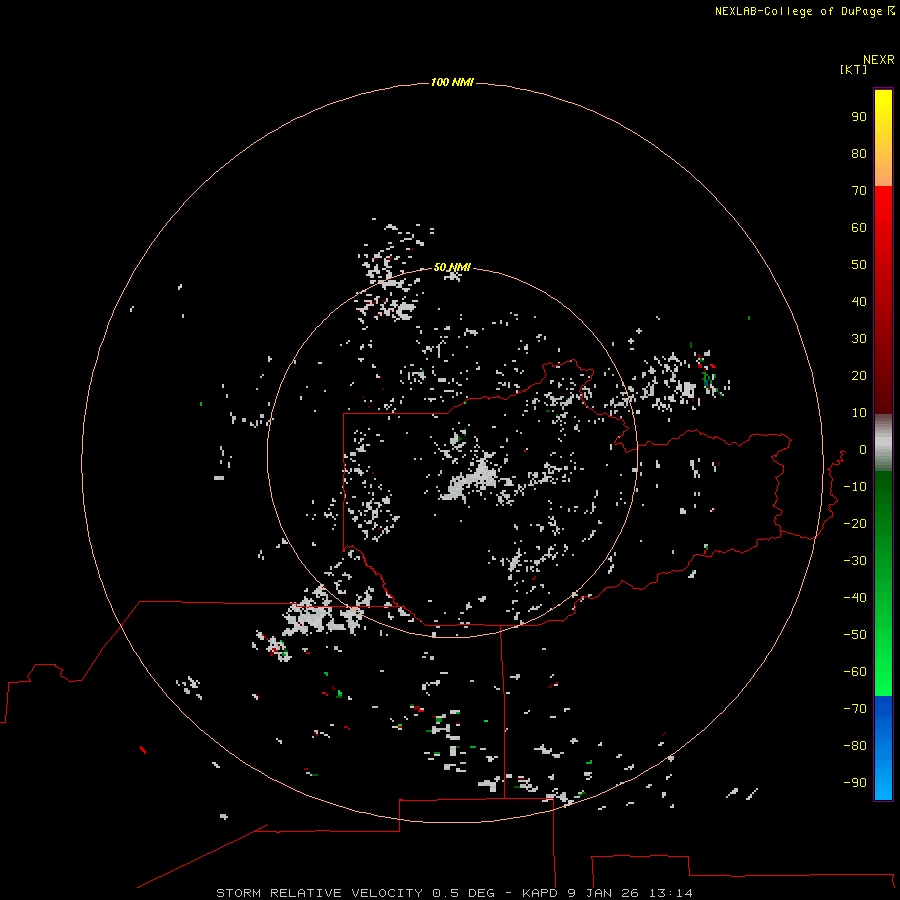The height and width of the screenshot is (900, 900).
Task: Click the green segment of the velocity color bar
Action: coord(883,584)
